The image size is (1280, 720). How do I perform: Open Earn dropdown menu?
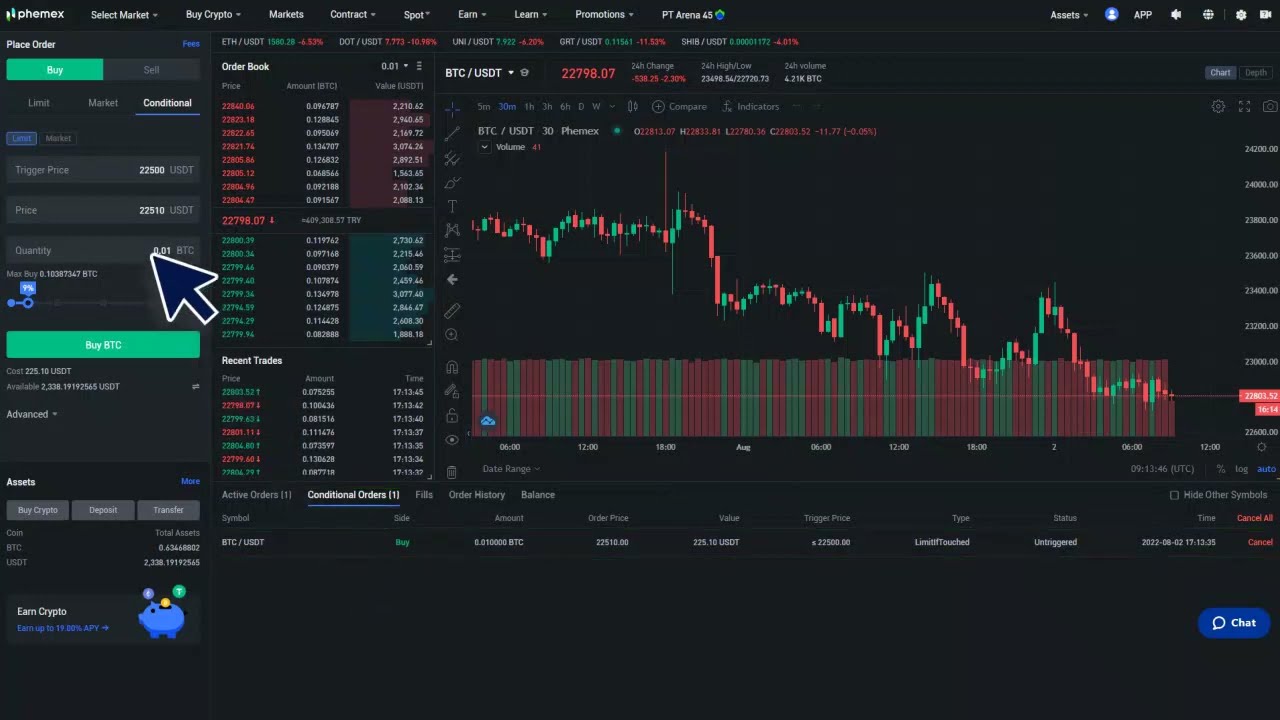tap(472, 15)
